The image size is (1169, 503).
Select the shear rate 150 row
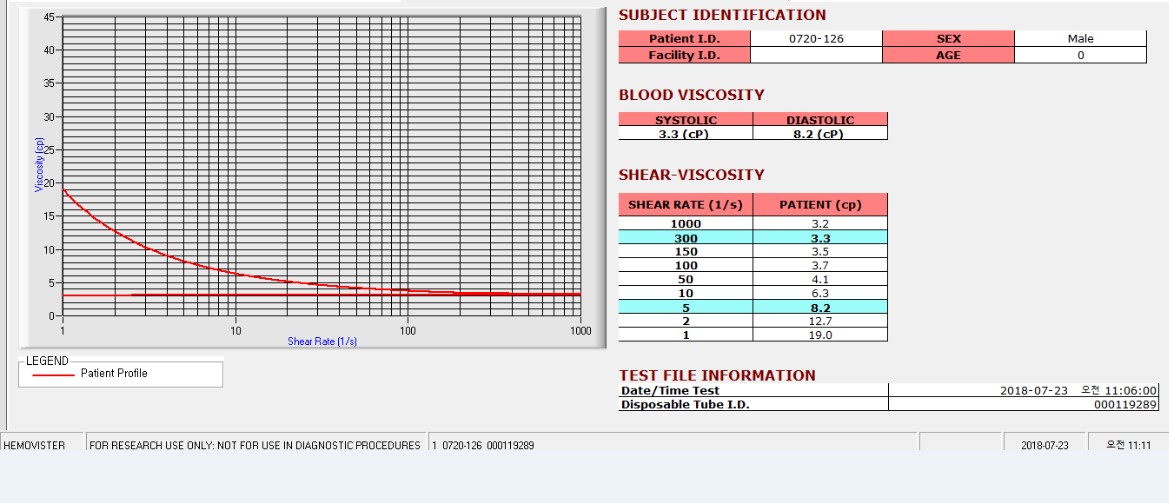point(753,251)
